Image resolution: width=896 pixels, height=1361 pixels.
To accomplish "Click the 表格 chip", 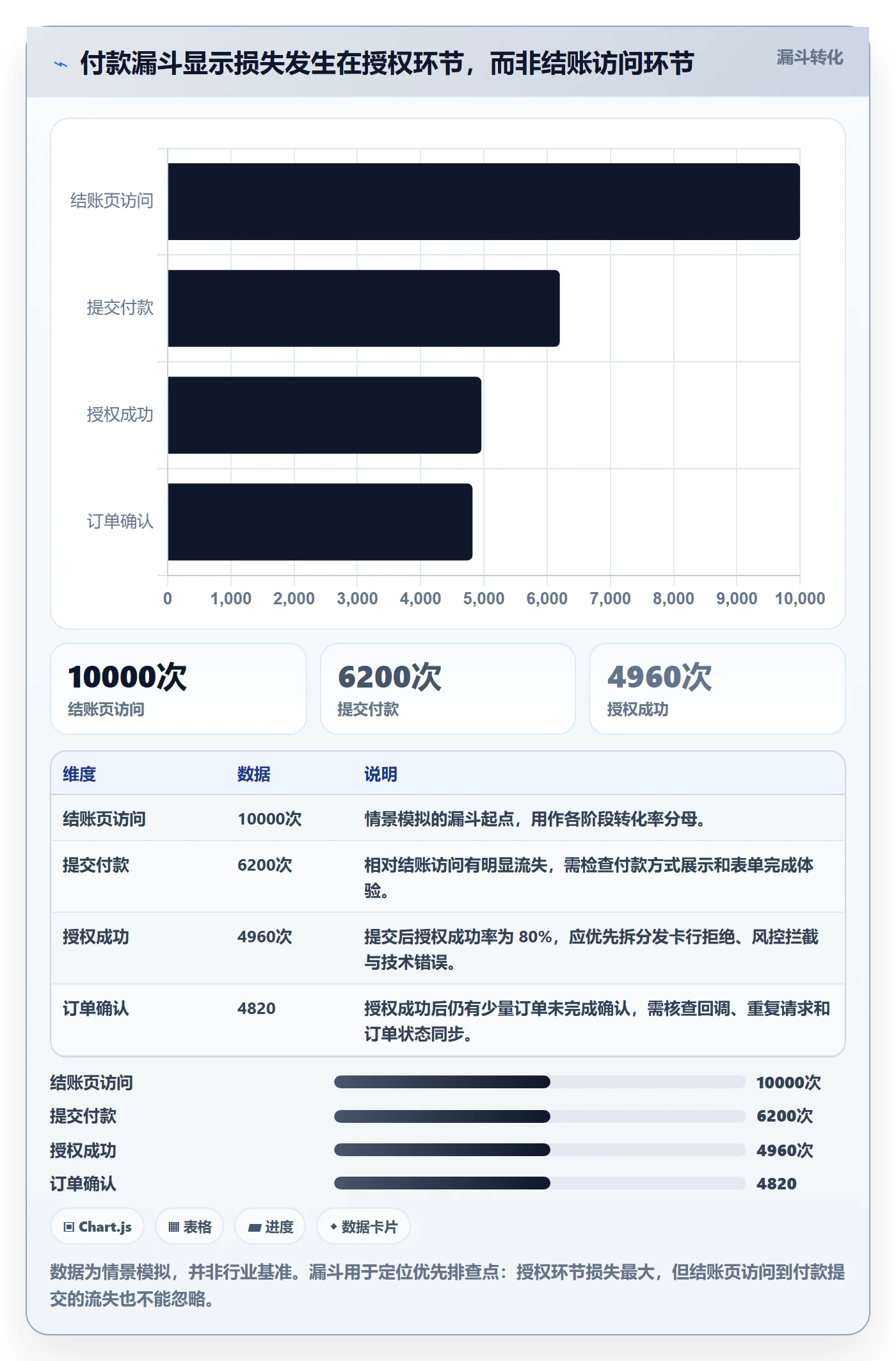I will tap(189, 1227).
